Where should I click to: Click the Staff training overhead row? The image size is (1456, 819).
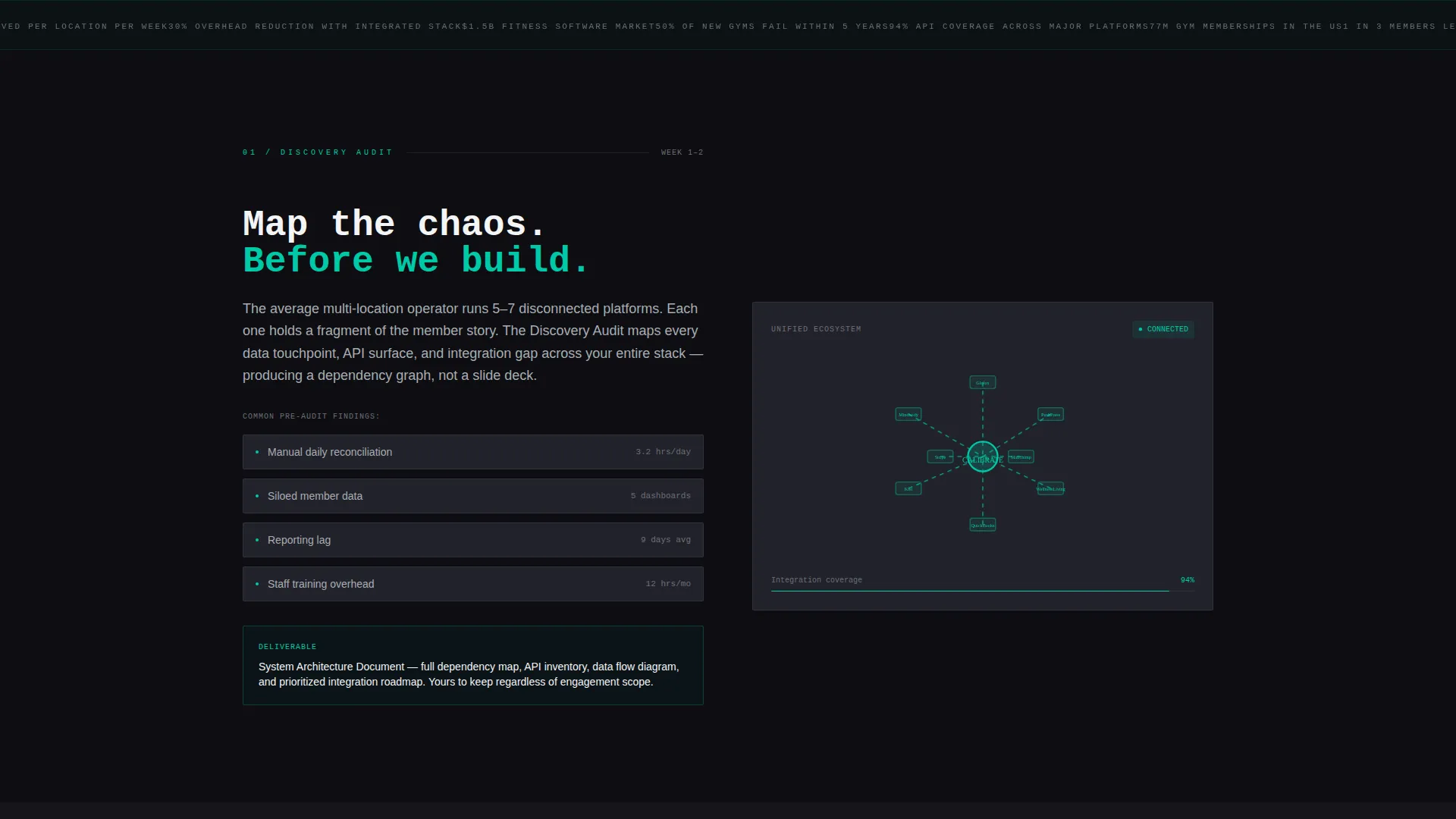pos(473,584)
